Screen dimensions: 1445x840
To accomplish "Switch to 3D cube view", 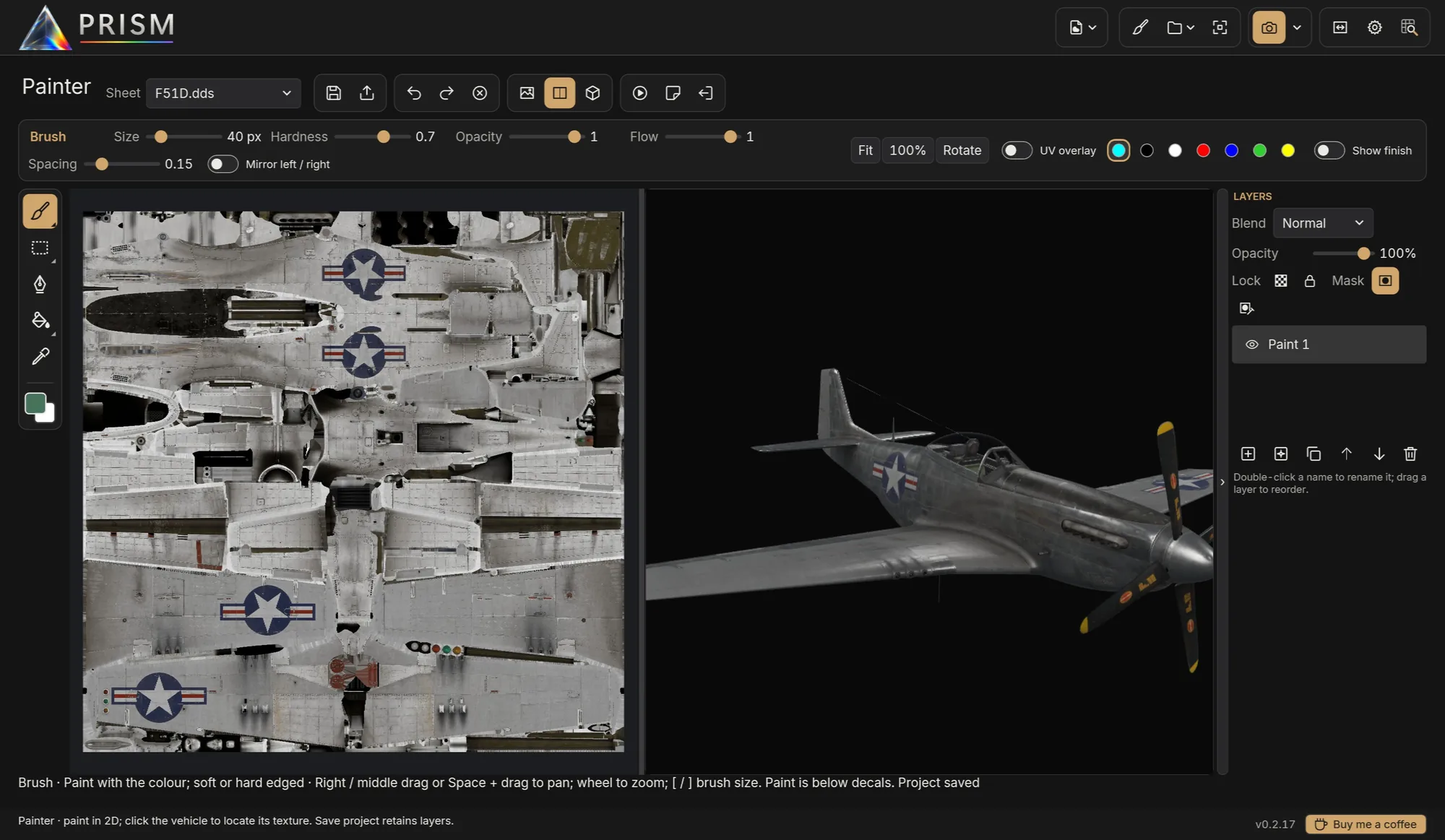I will (x=592, y=92).
